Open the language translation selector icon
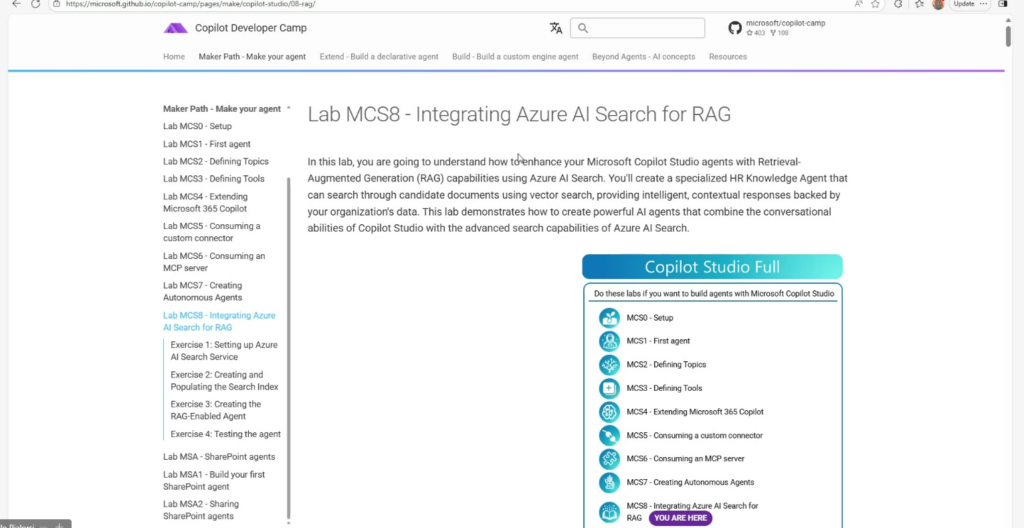This screenshot has height=528, width=1024. (x=556, y=28)
